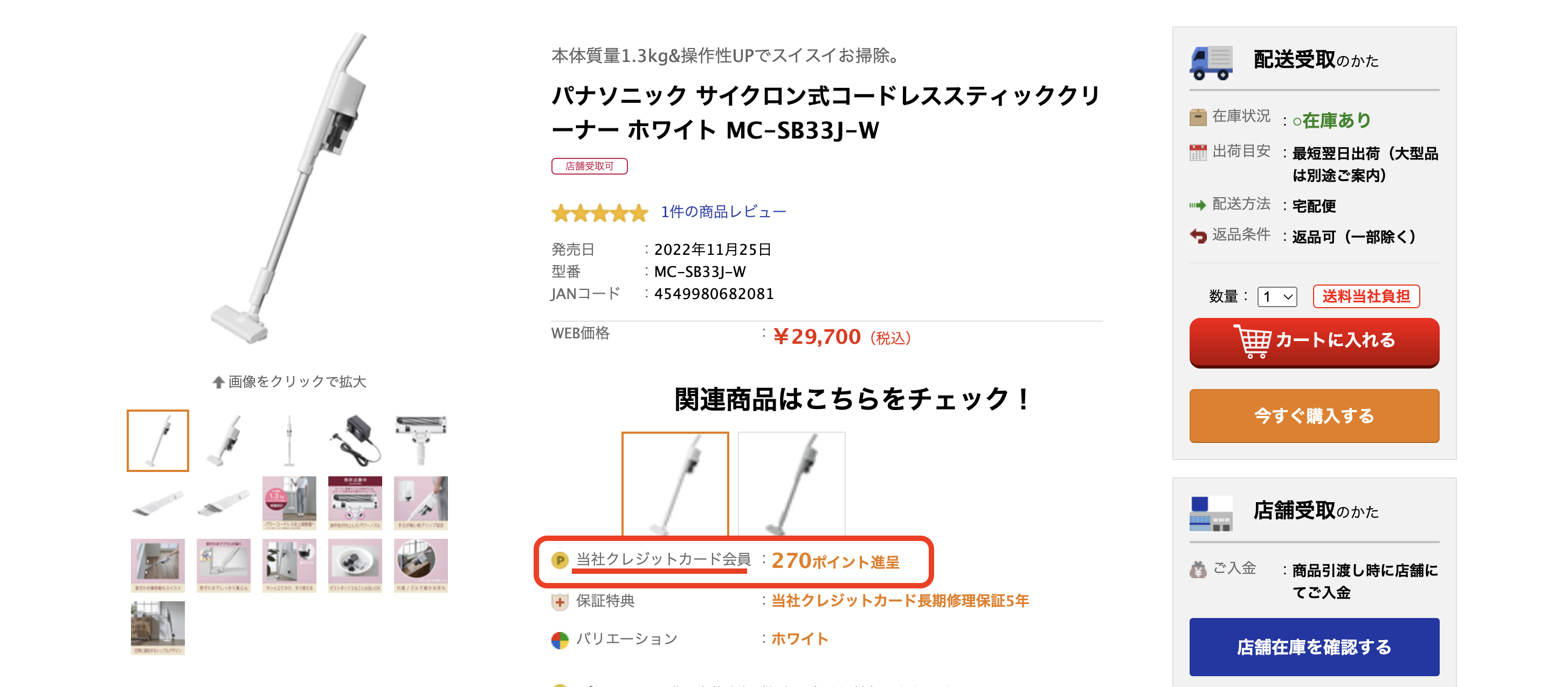This screenshot has width=1568, height=687.
Task: Open the 1件の商品レビュー link
Action: [x=723, y=212]
